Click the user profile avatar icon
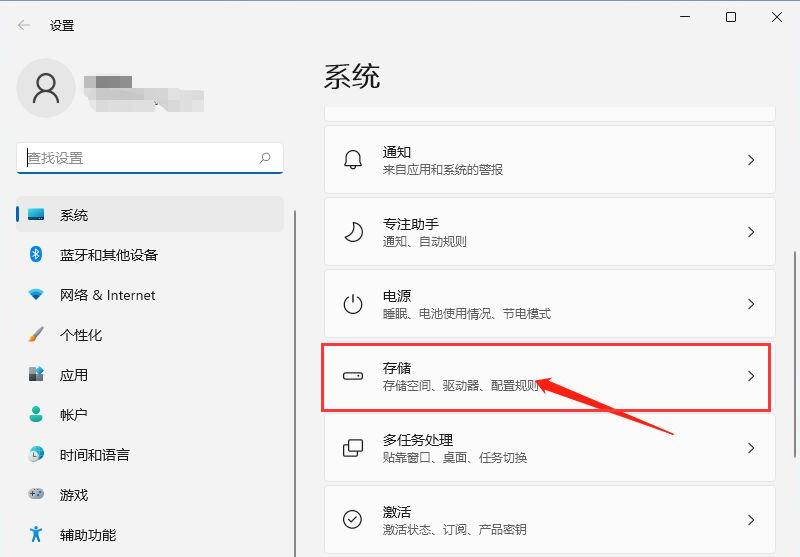 (46, 88)
